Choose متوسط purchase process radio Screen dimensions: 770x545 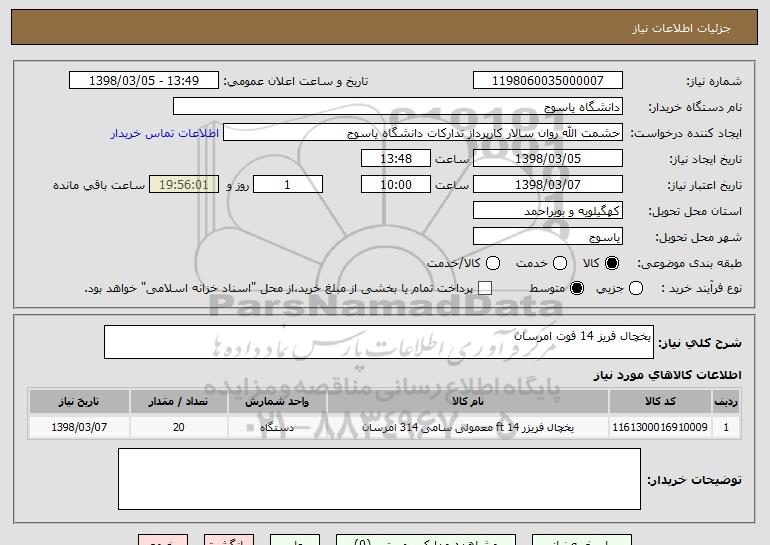577,288
